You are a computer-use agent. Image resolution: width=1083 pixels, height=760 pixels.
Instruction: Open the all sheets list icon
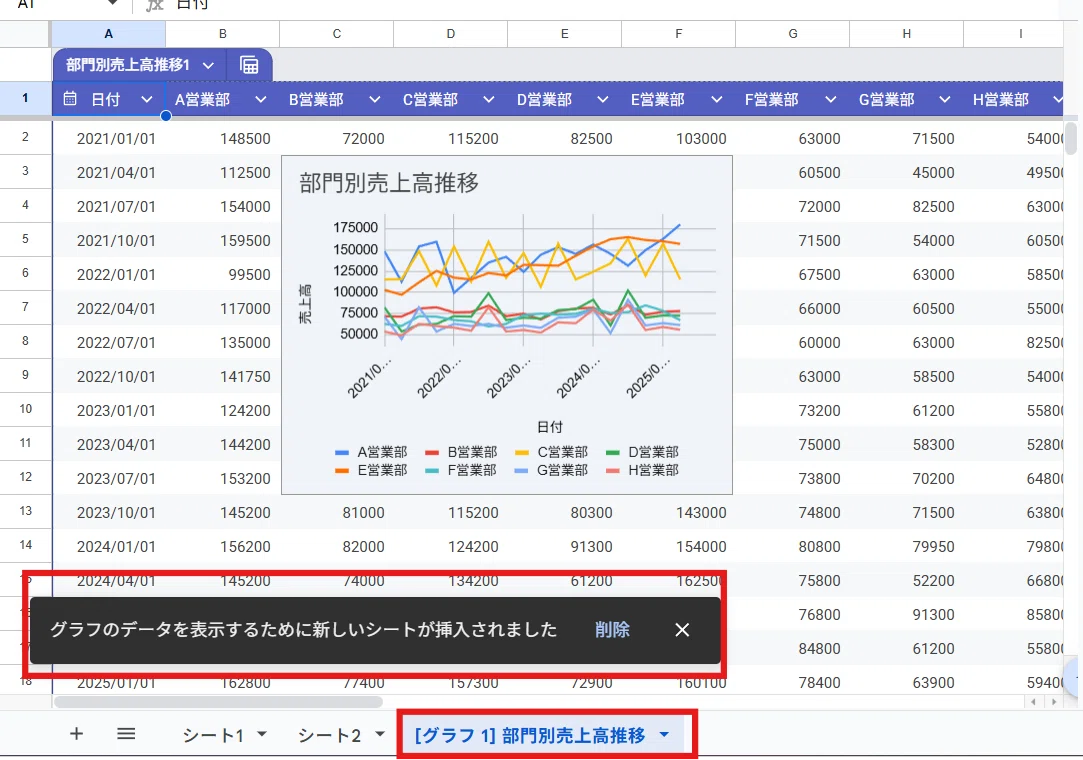click(x=126, y=734)
